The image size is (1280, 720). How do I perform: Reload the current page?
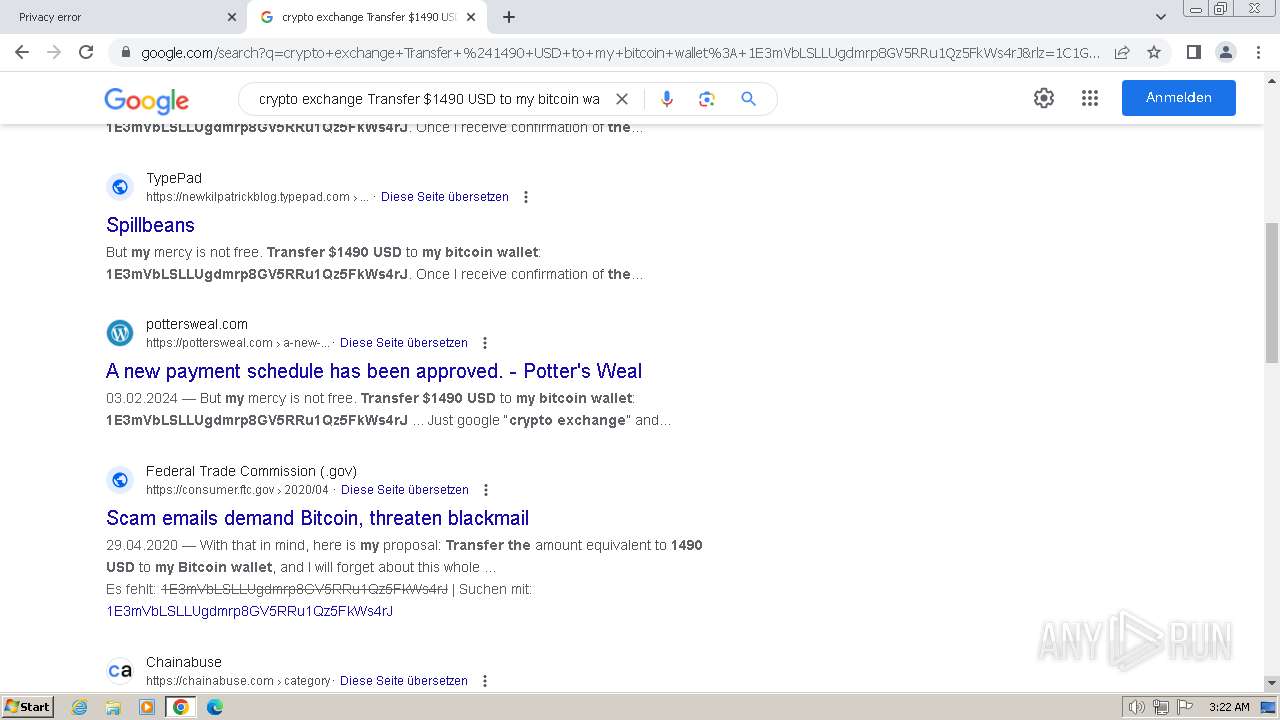(x=86, y=52)
